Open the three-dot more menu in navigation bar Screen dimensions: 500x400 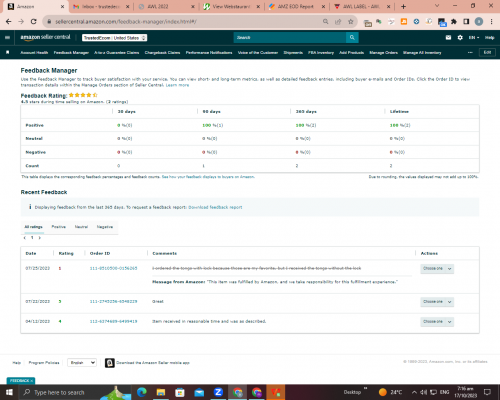click(x=470, y=52)
